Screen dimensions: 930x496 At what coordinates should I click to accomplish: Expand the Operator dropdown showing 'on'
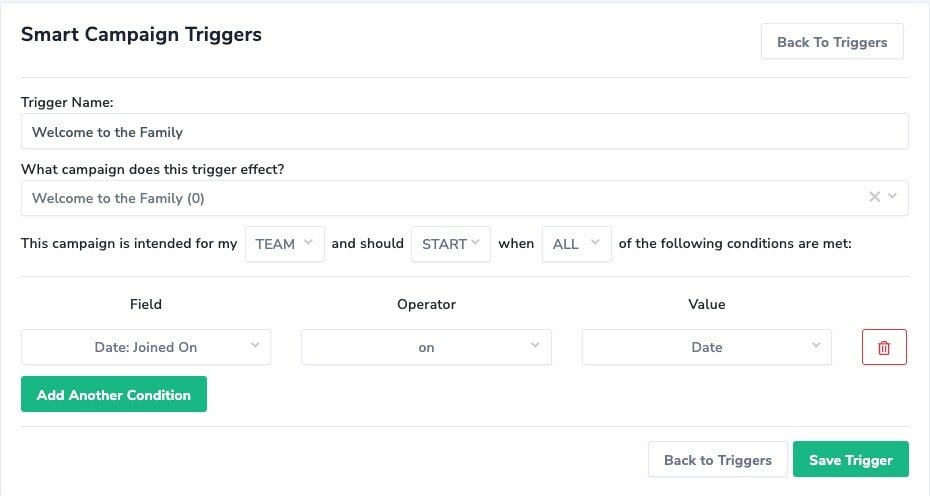click(426, 347)
